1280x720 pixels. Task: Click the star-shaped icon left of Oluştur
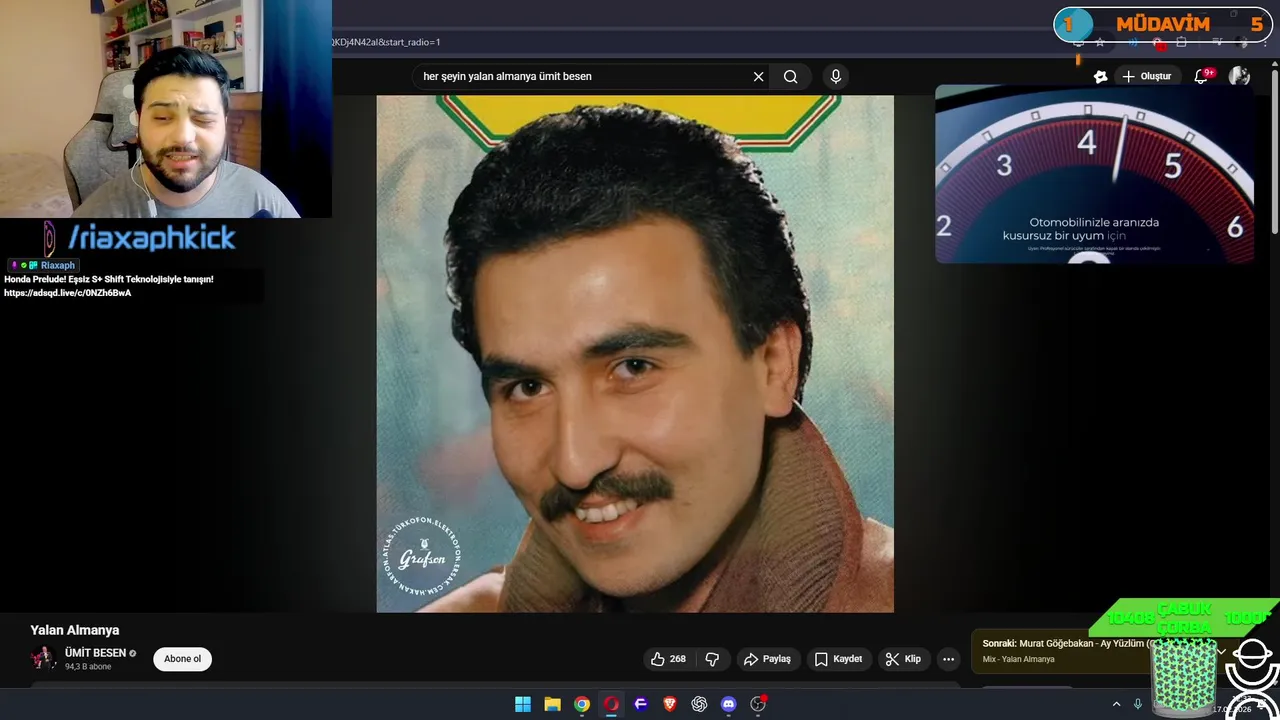click(x=1100, y=76)
